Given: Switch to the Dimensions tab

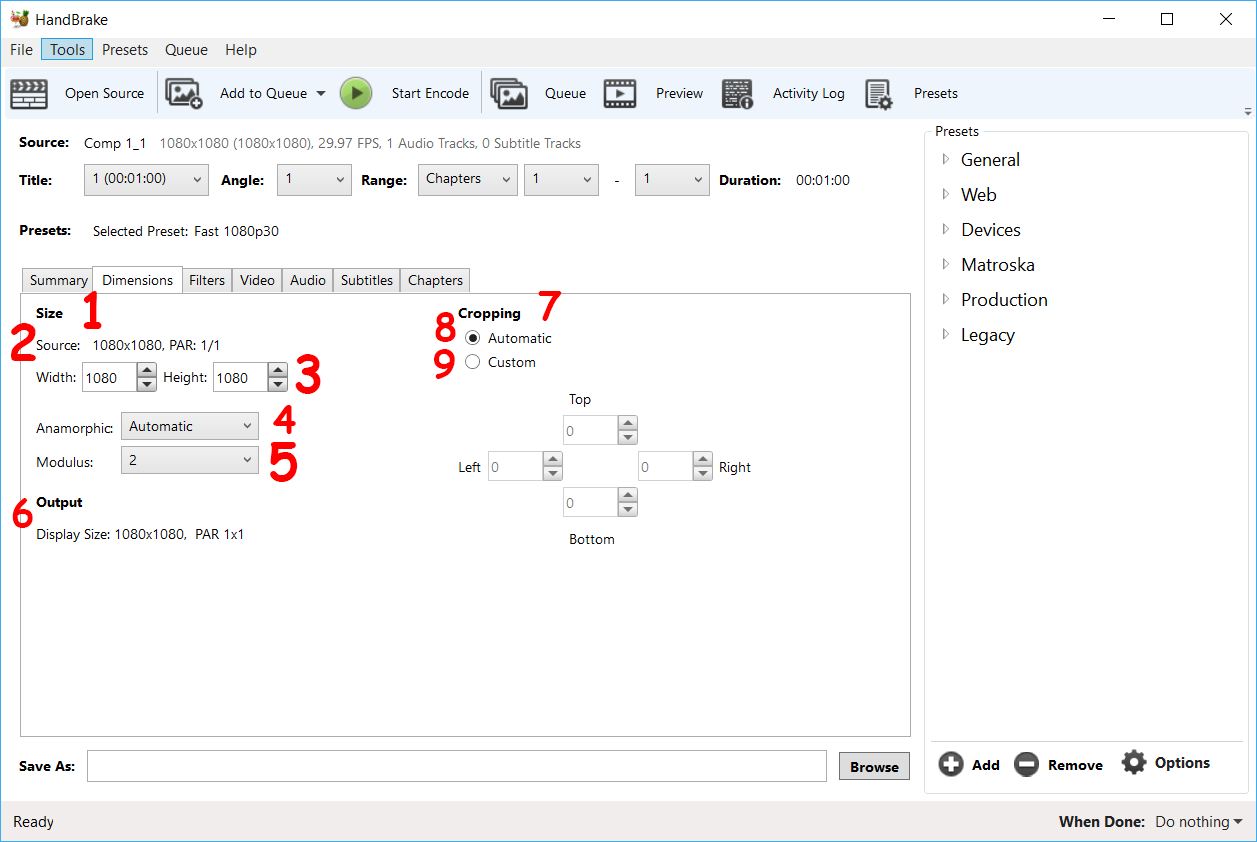Looking at the screenshot, I should (138, 280).
